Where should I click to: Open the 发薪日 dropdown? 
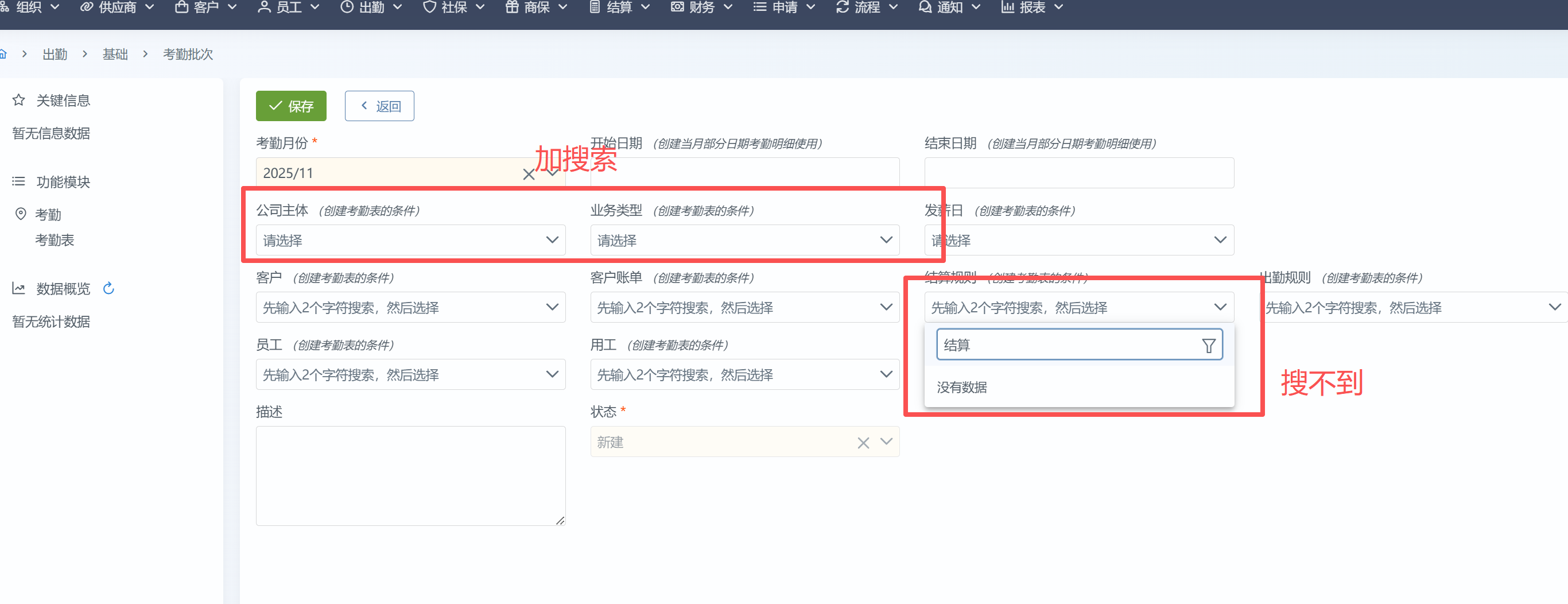[x=1078, y=240]
